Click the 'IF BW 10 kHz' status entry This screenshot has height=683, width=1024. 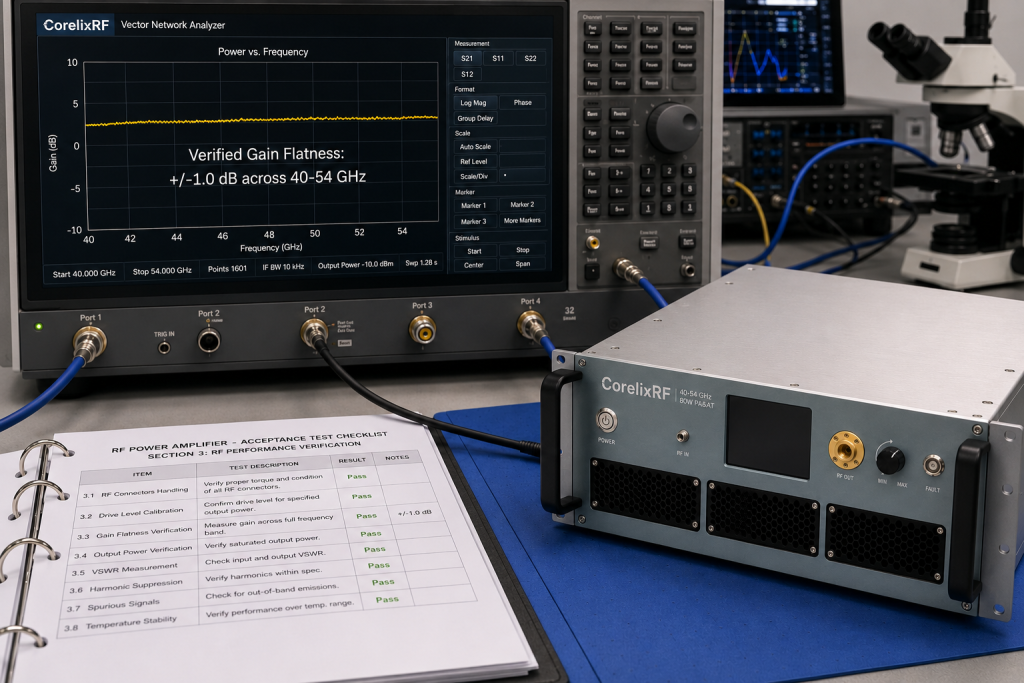[283, 266]
